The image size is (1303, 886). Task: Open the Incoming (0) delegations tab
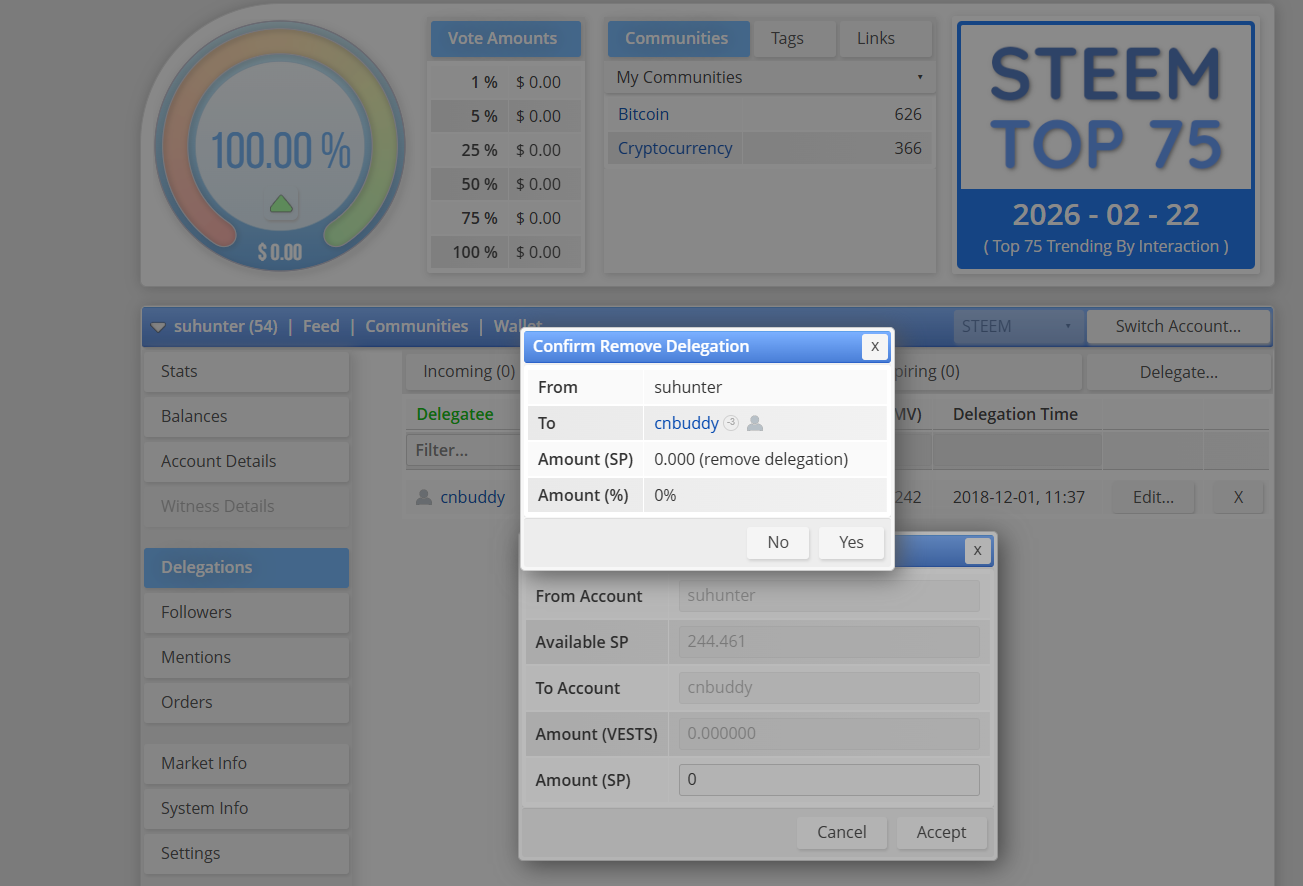click(469, 372)
